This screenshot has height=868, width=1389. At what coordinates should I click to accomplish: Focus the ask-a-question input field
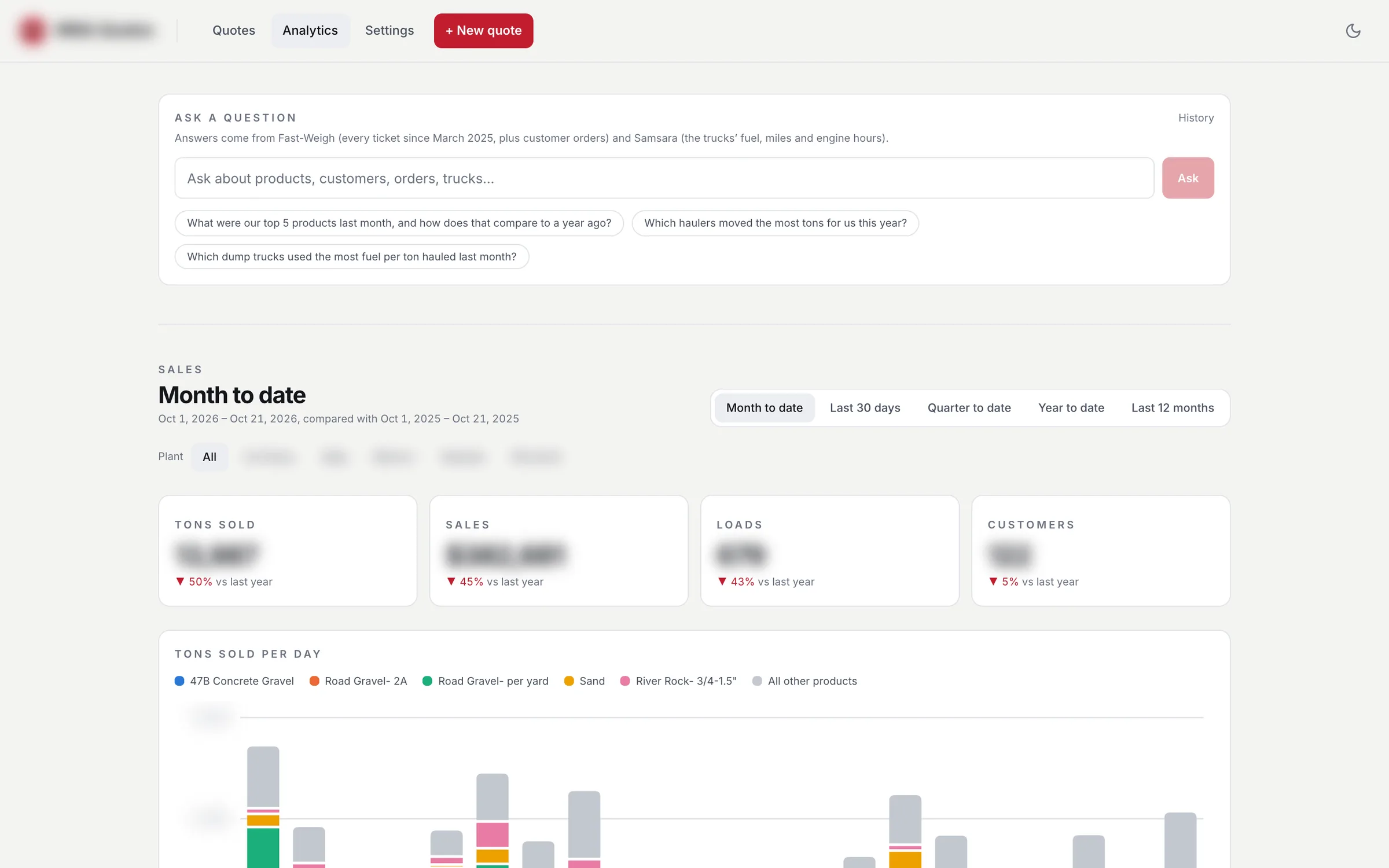664,178
